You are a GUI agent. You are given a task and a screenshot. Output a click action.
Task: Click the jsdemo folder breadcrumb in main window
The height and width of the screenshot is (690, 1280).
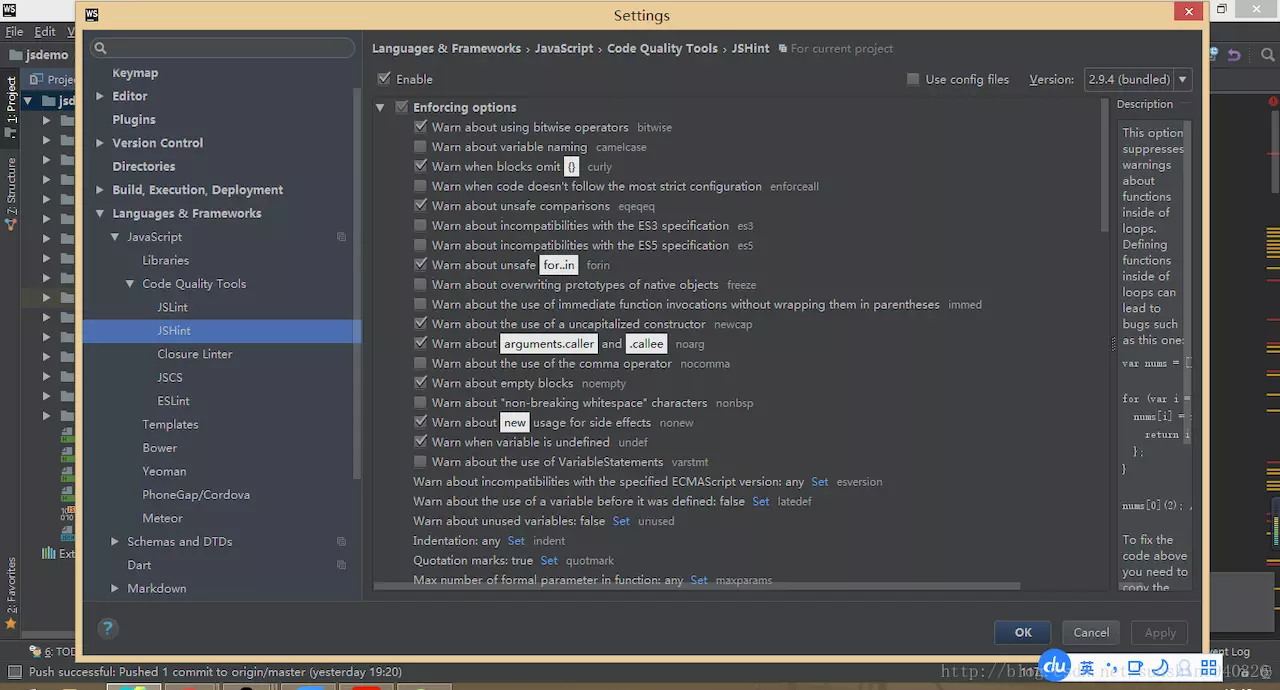tap(40, 55)
